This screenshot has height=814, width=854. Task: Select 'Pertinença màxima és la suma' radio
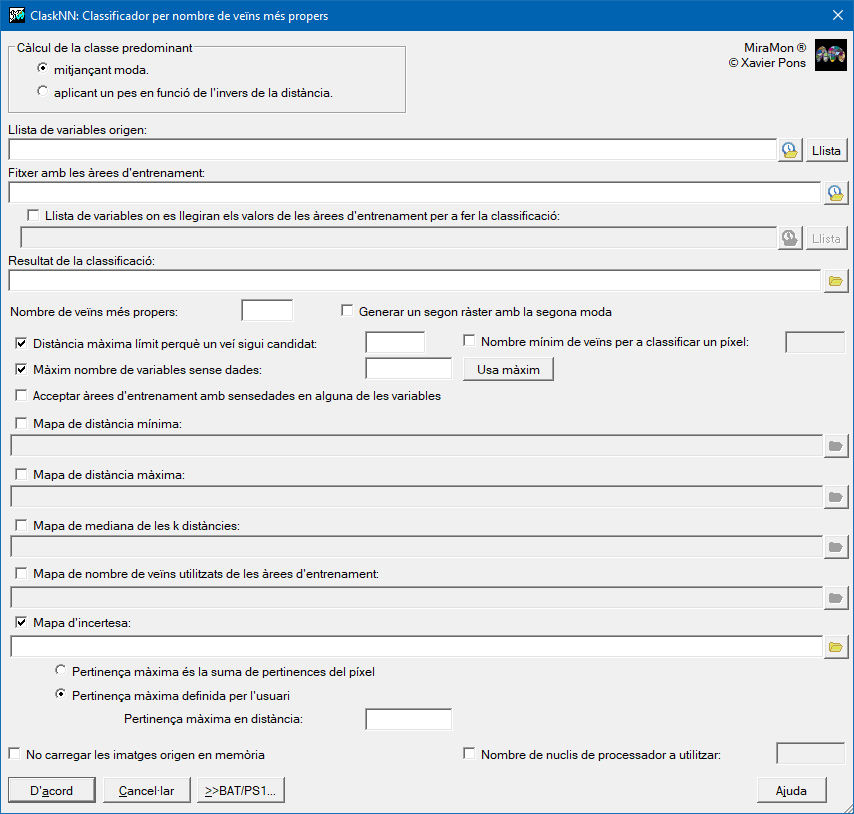(x=62, y=671)
